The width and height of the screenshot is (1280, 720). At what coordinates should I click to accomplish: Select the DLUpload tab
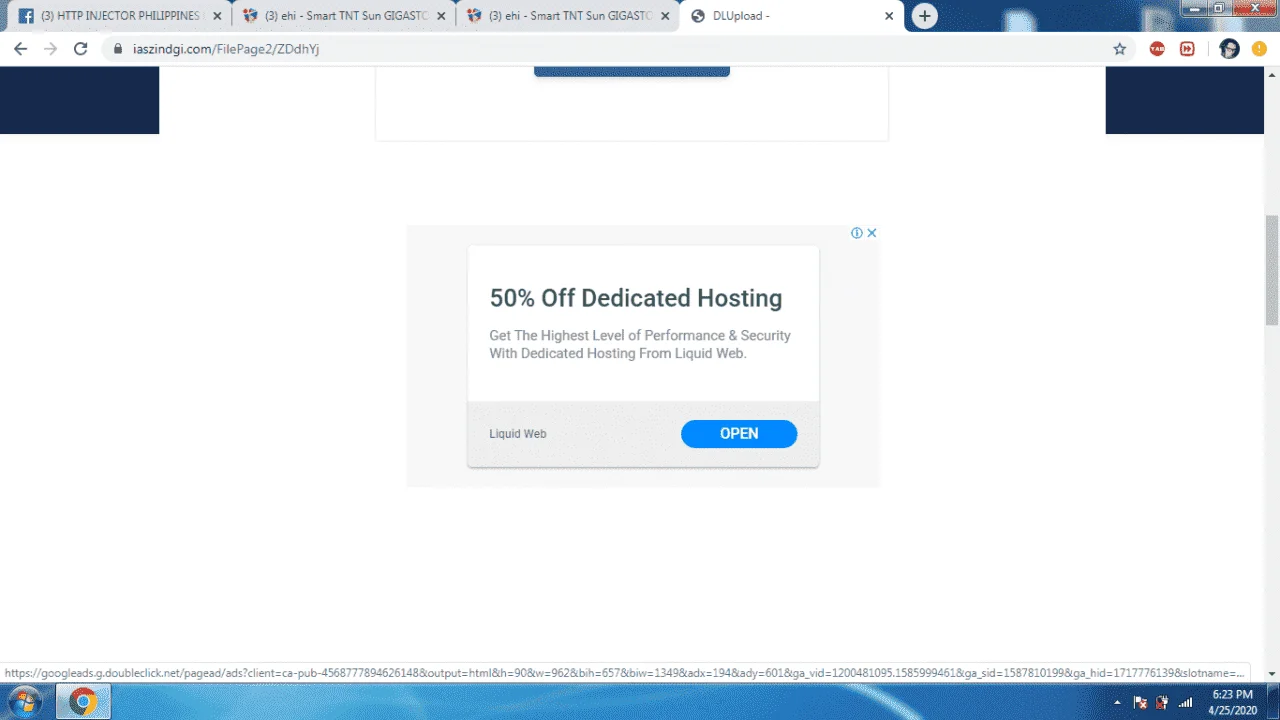[791, 16]
